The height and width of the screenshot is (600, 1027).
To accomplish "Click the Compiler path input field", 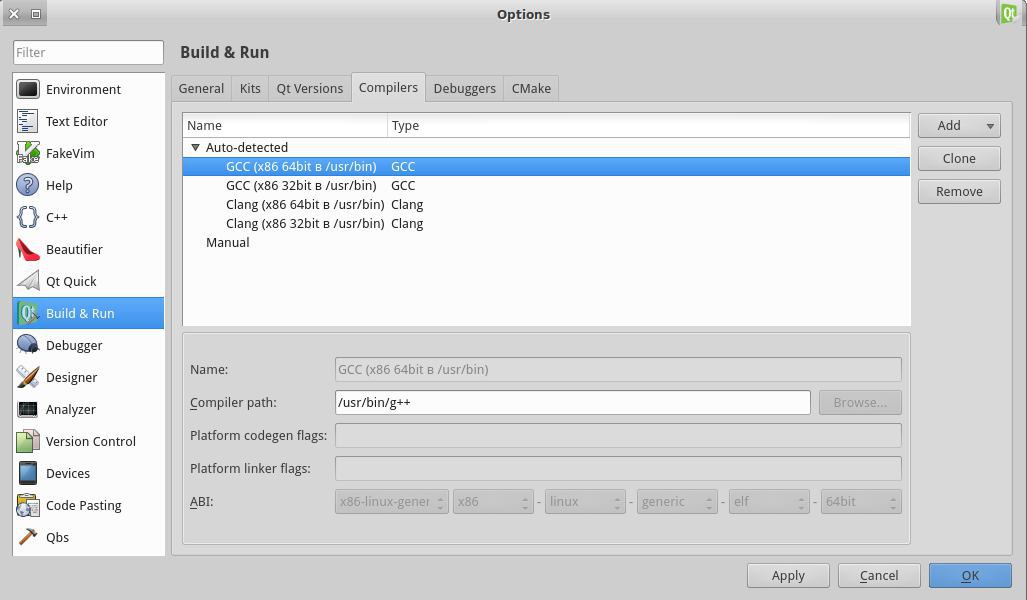I will click(x=572, y=403).
